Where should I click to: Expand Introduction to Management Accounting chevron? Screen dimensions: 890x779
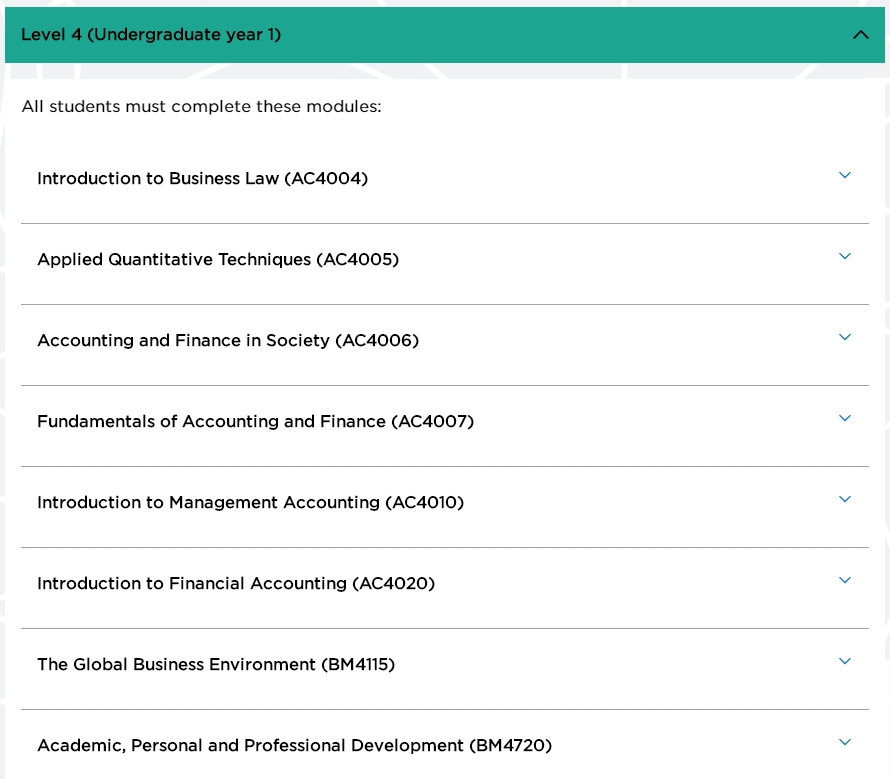coord(845,499)
